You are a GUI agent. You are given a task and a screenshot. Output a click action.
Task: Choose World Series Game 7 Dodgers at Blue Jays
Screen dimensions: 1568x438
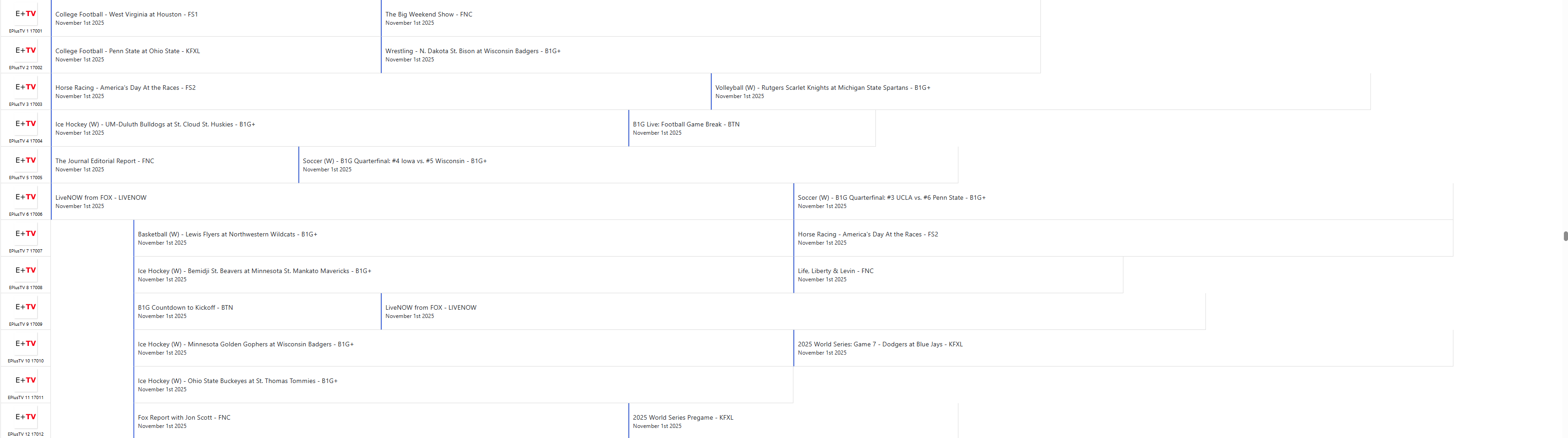[880, 345]
